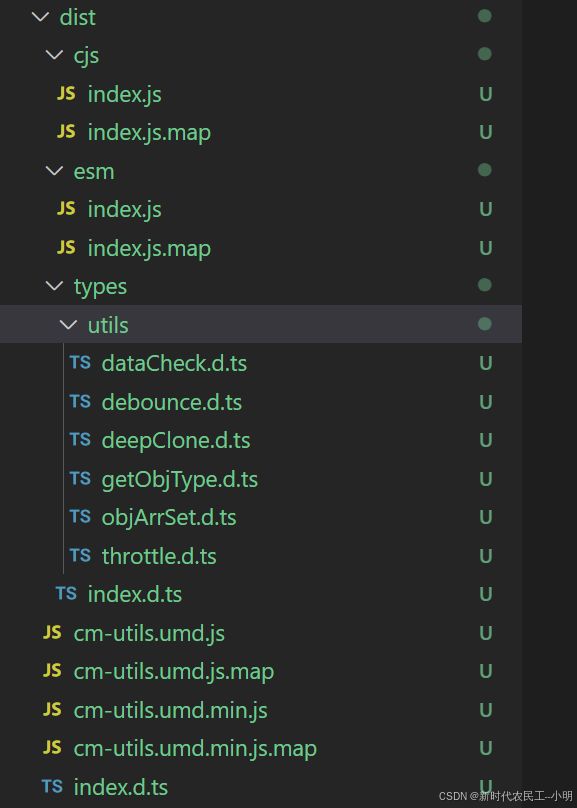Open the cm-utils.umd.min.js.map file

coord(195,749)
